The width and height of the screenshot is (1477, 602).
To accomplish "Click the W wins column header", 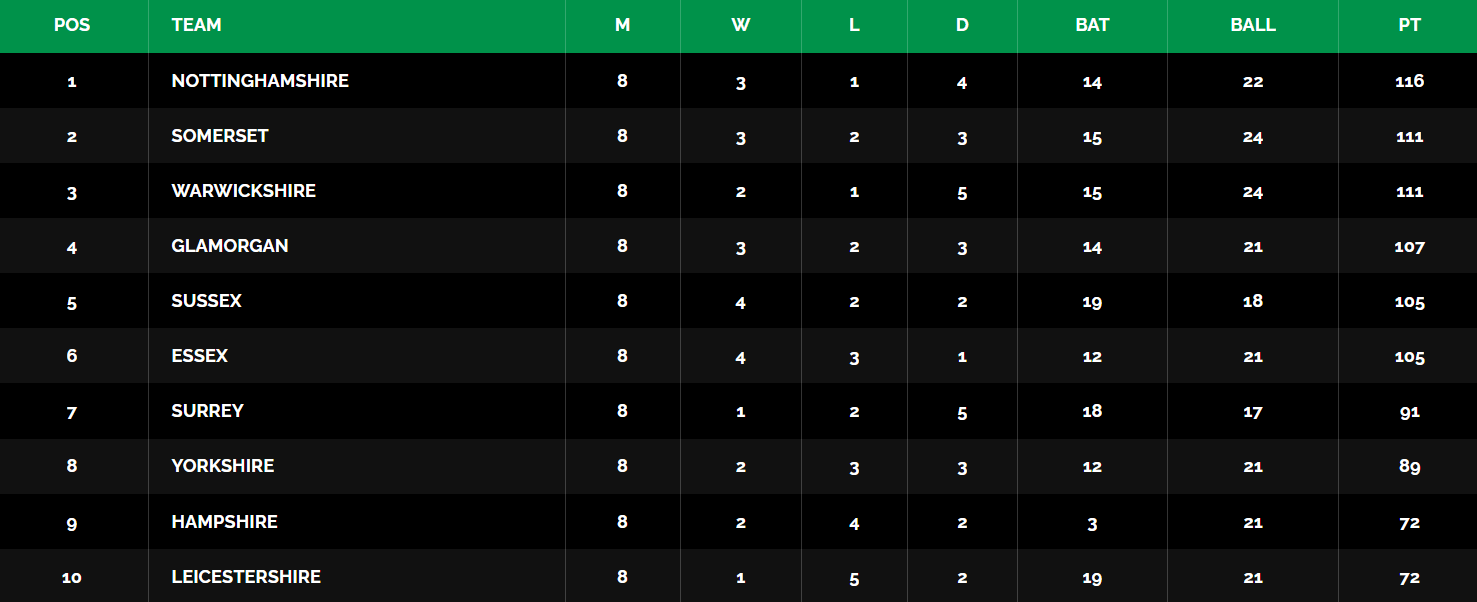I will pos(740,25).
